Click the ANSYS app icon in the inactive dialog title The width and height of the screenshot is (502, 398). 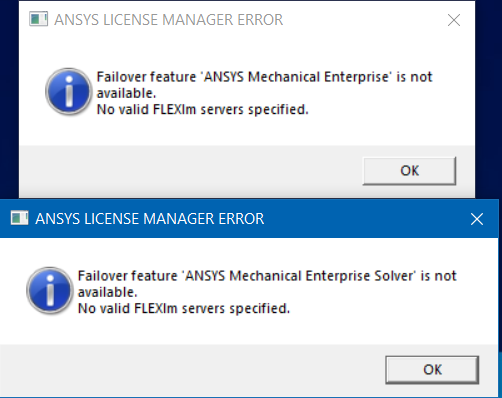(38, 19)
